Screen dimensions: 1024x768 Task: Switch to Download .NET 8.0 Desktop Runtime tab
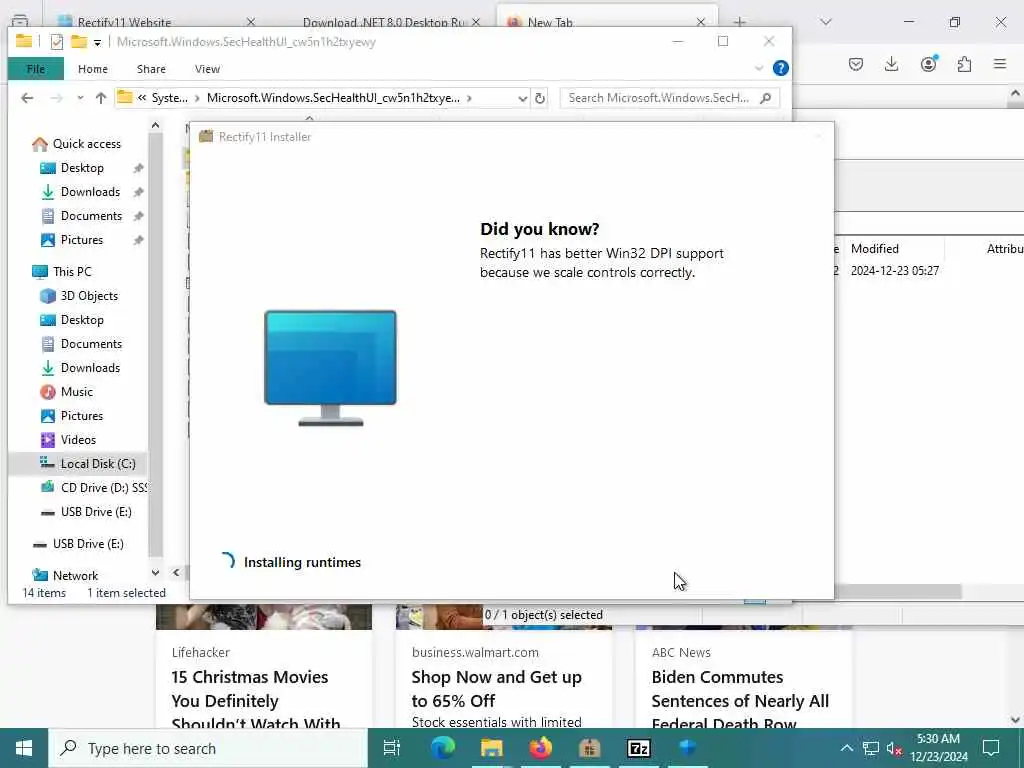384,22
